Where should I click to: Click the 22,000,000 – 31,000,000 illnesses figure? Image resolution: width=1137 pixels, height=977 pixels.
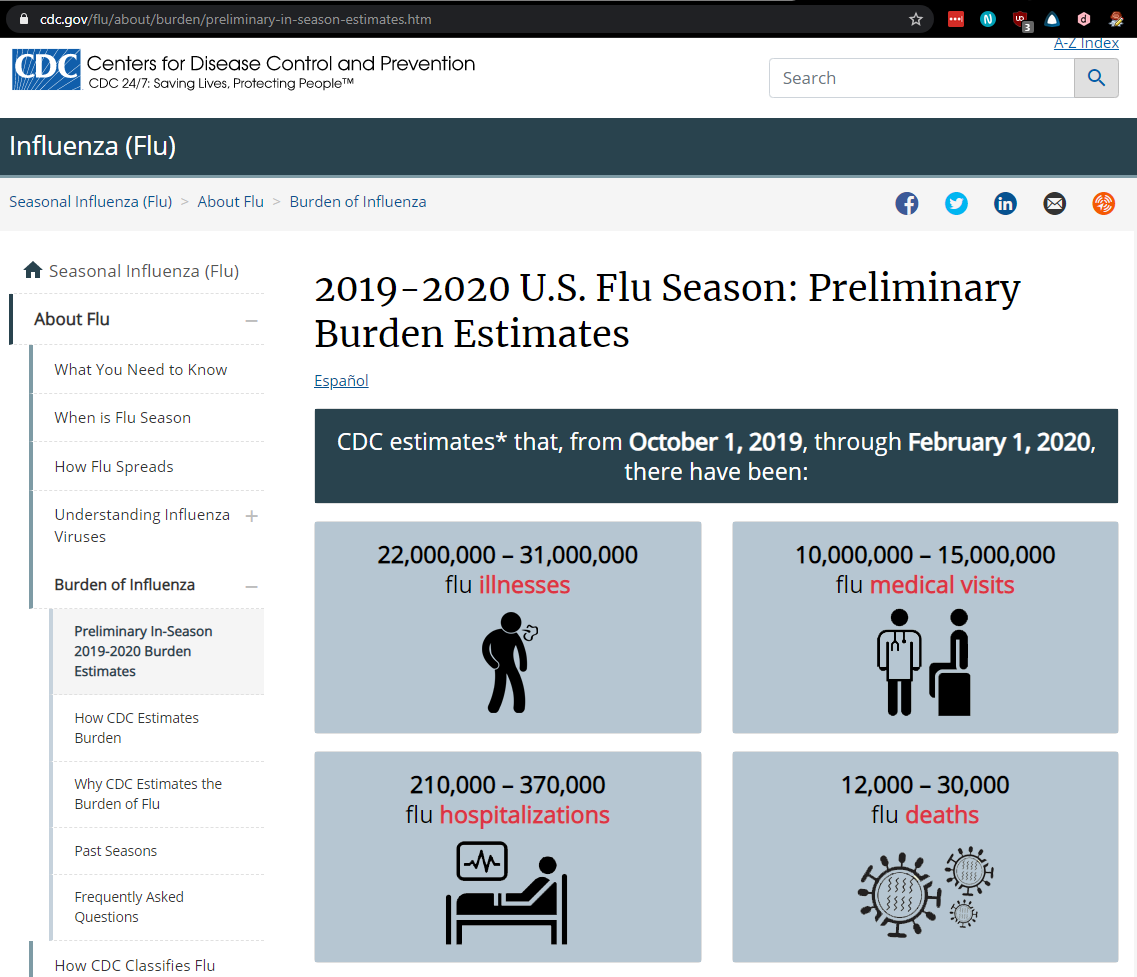click(508, 555)
